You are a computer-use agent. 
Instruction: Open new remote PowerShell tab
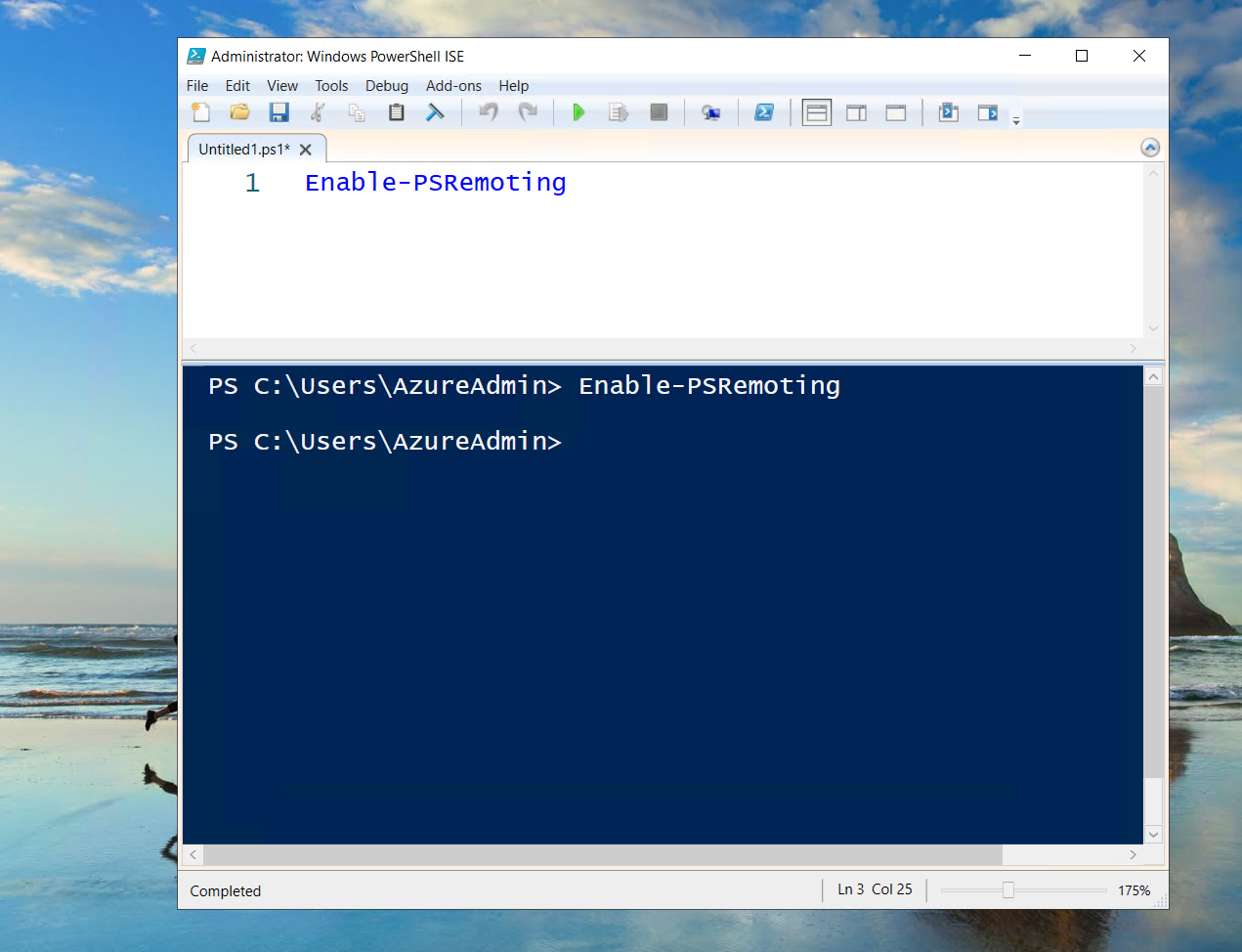pos(711,112)
